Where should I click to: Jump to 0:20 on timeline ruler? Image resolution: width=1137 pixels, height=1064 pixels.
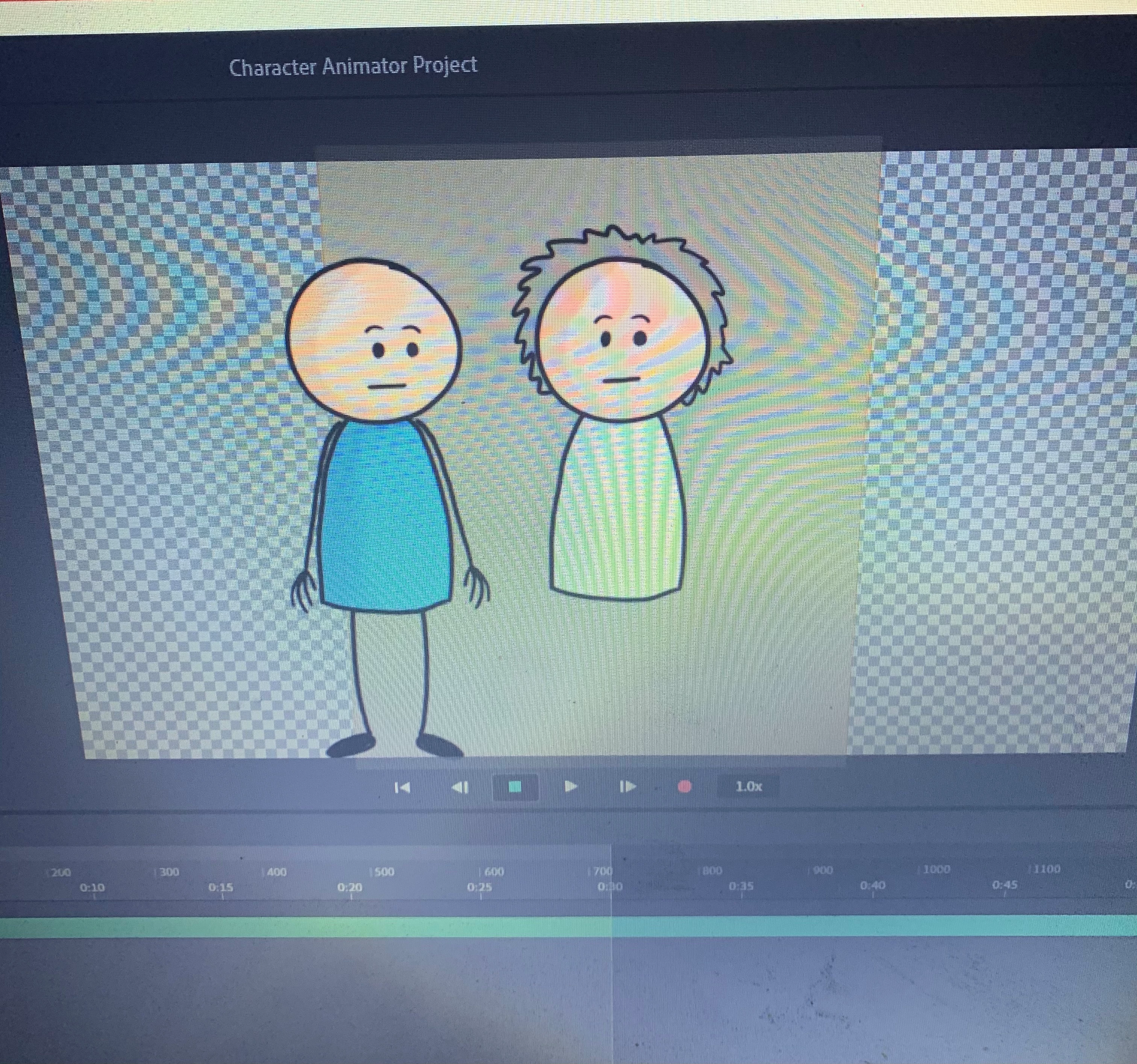point(350,888)
